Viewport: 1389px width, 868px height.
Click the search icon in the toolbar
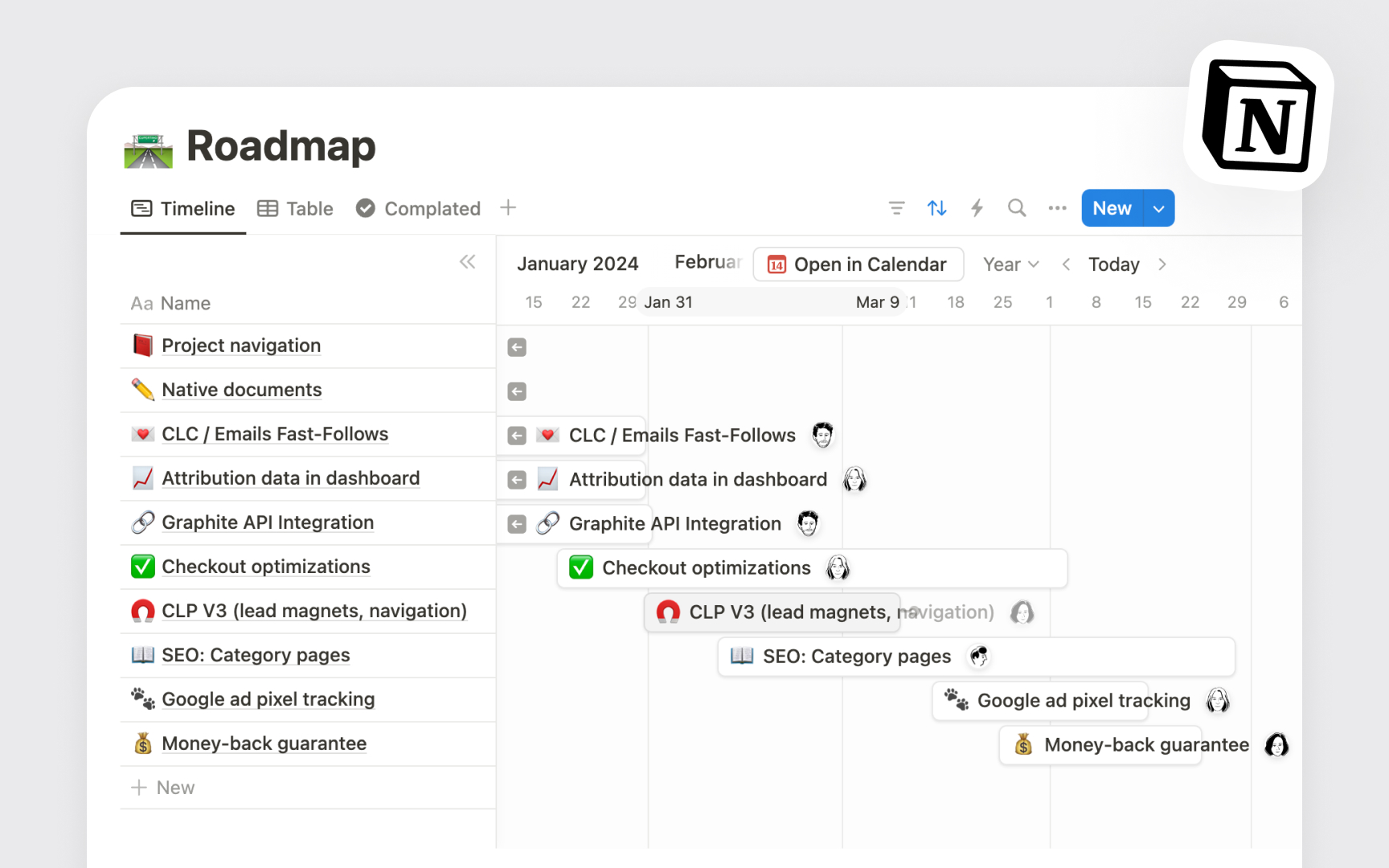click(x=1017, y=207)
